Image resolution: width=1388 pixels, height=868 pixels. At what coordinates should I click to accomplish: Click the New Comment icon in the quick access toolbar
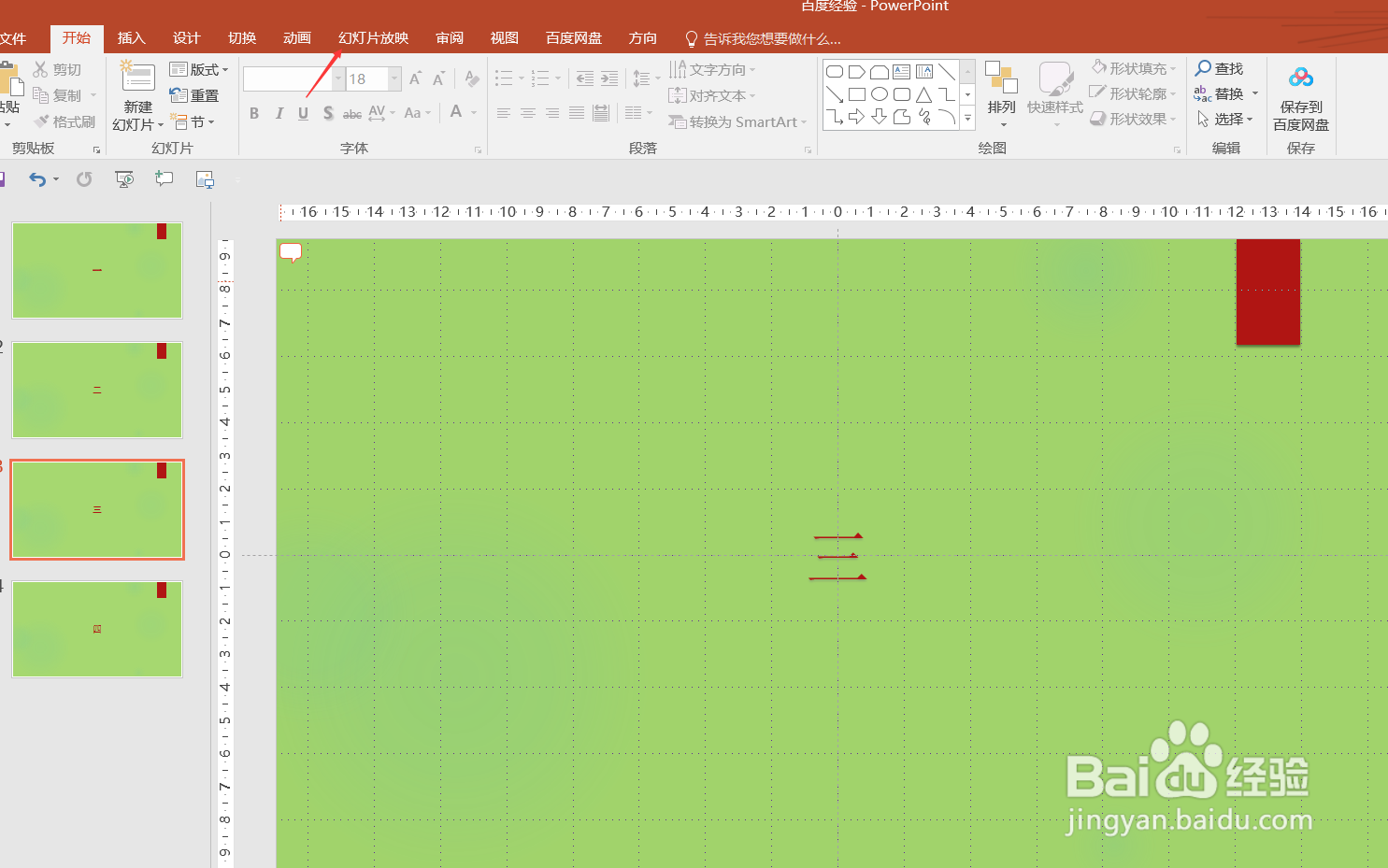(165, 178)
